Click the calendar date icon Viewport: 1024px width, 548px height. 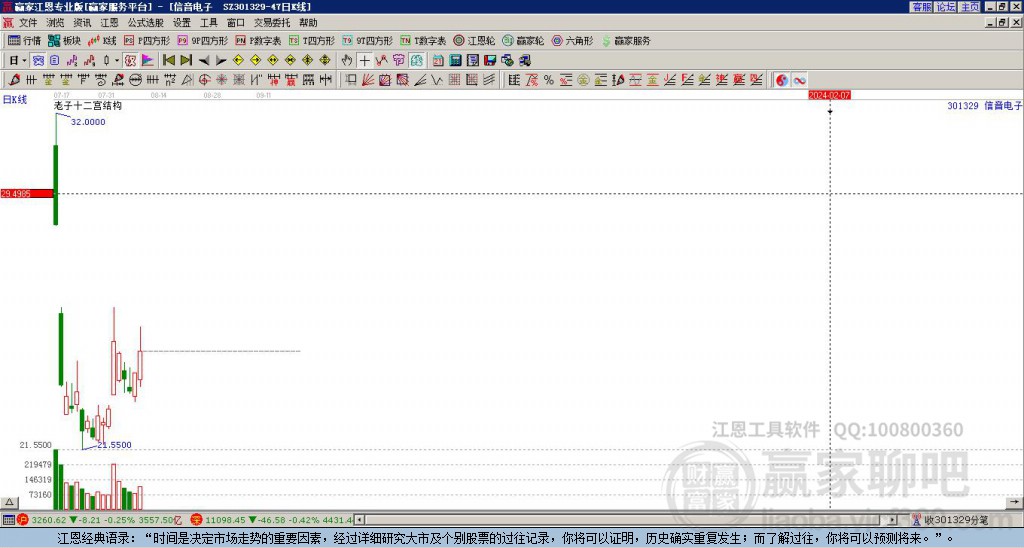(438, 61)
